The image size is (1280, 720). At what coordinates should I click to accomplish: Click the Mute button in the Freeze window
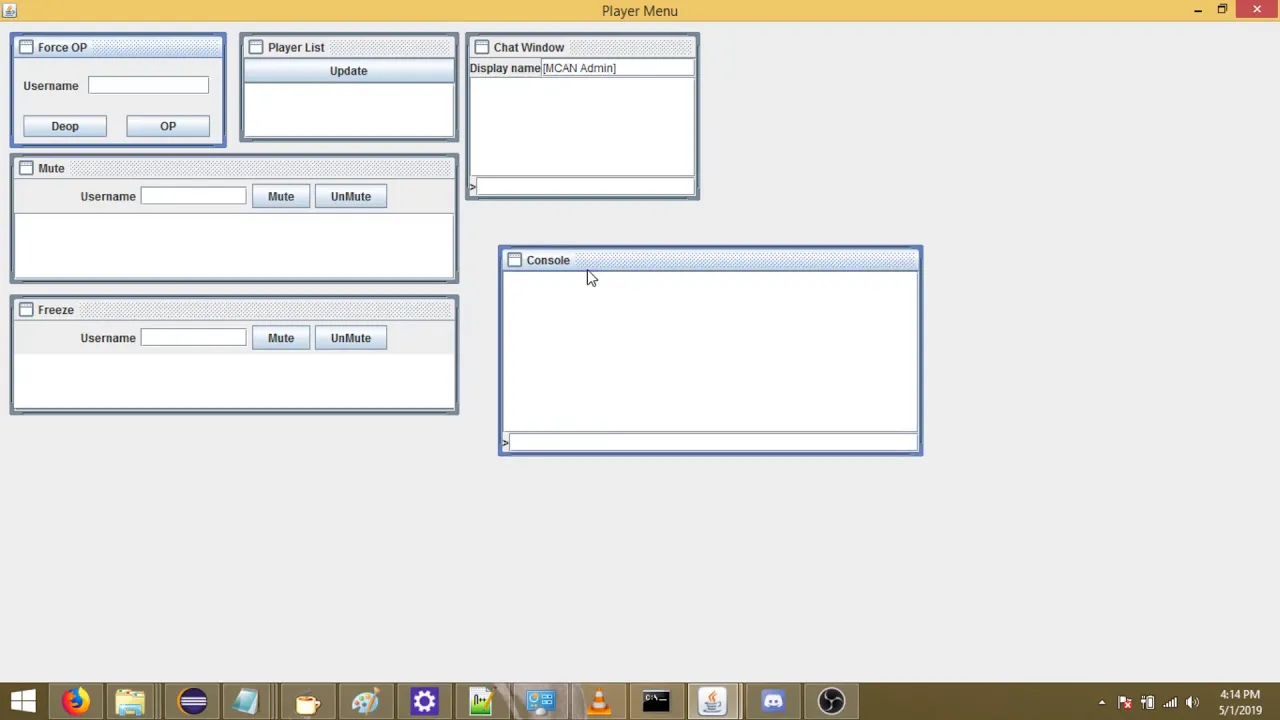pyautogui.click(x=281, y=338)
